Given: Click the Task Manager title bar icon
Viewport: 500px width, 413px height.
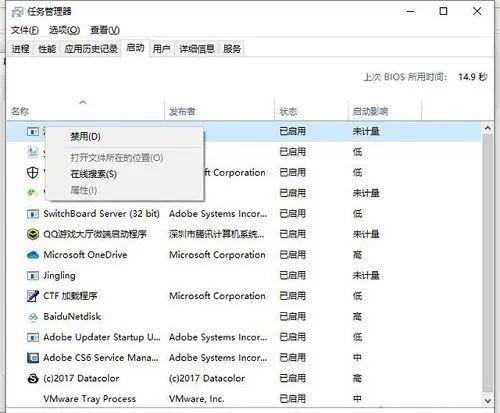Looking at the screenshot, I should point(17,12).
